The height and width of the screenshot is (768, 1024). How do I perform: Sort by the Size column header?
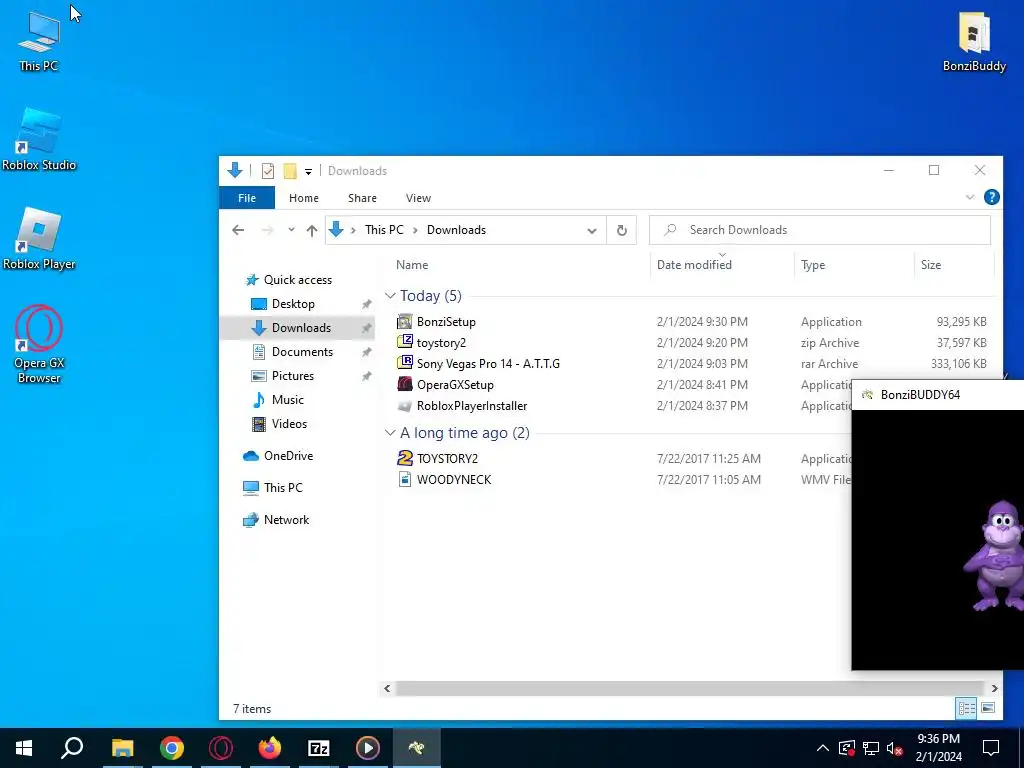tap(931, 264)
